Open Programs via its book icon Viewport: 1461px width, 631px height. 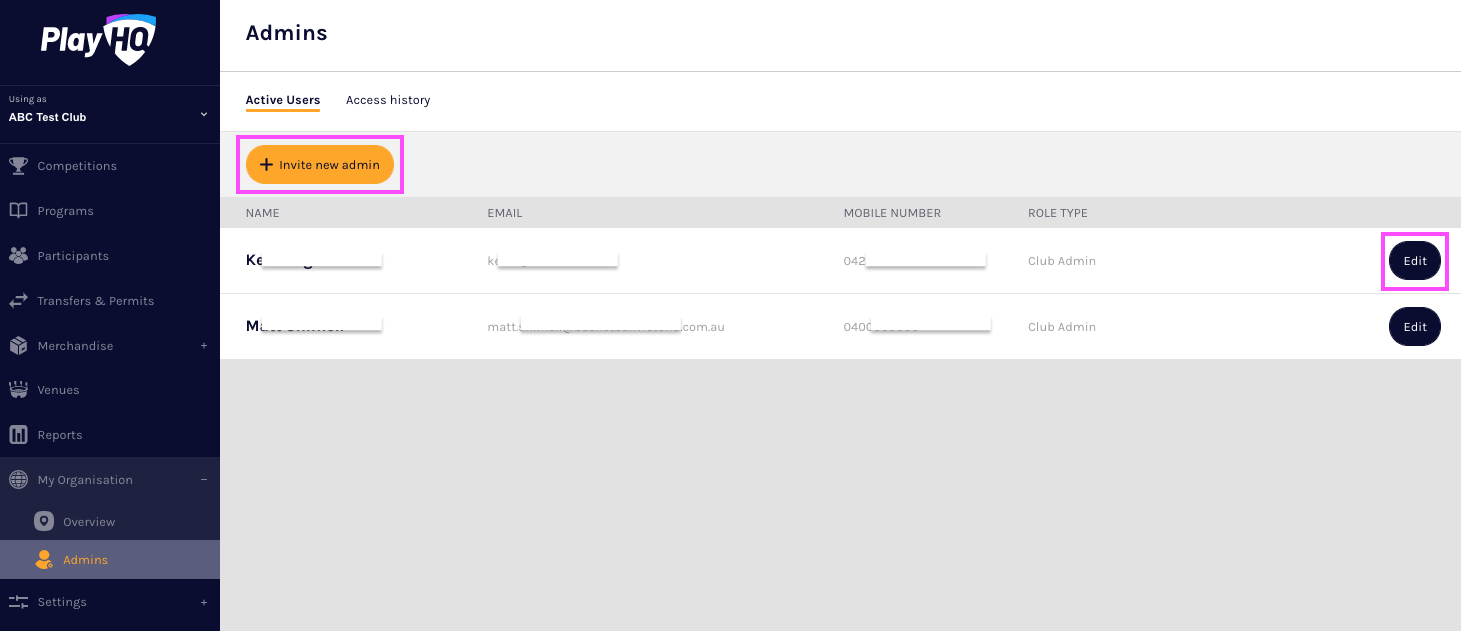pos(19,210)
